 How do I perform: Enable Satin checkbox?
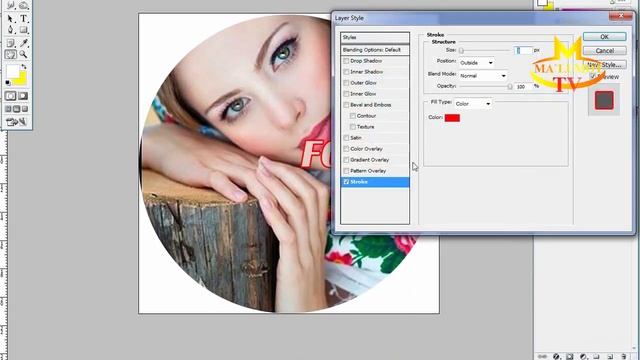(346, 138)
